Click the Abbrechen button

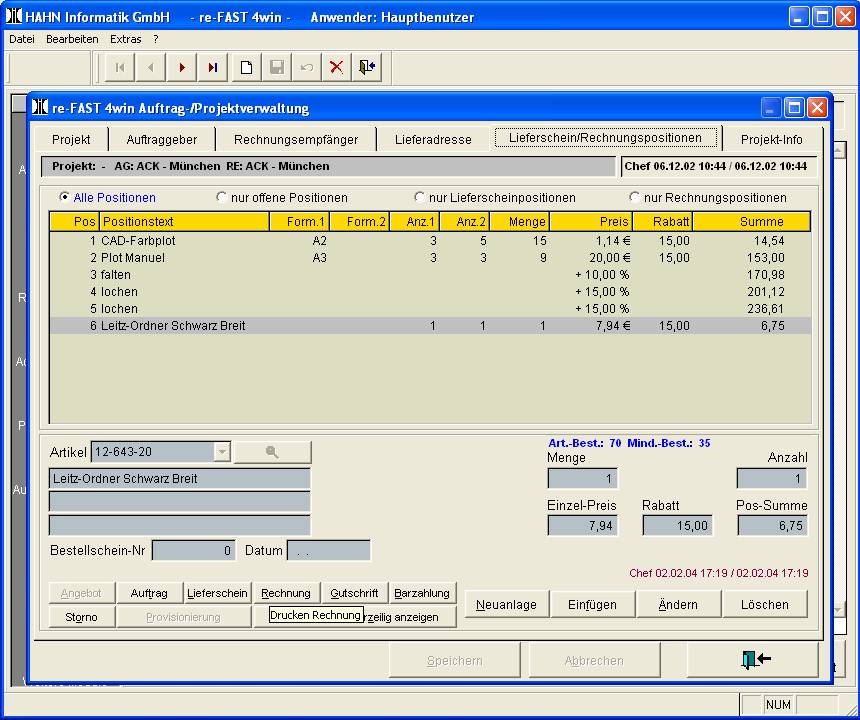coord(594,660)
